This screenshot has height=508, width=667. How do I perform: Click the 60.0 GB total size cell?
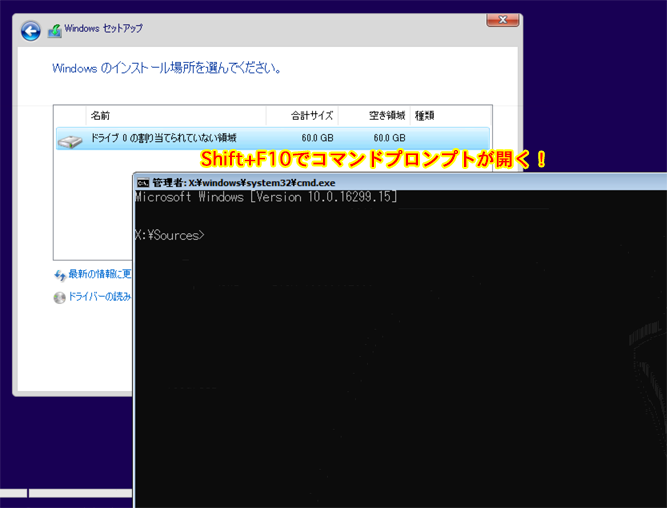tap(317, 138)
